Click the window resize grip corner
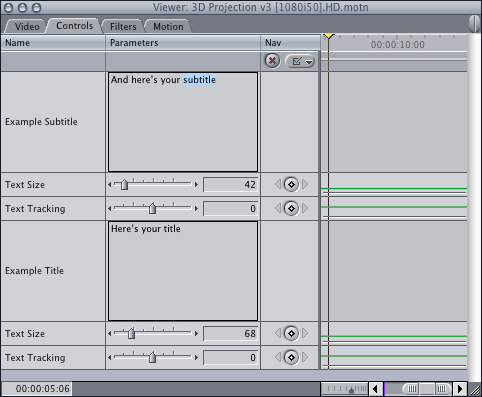Viewport: 482px width, 397px height. click(x=475, y=389)
